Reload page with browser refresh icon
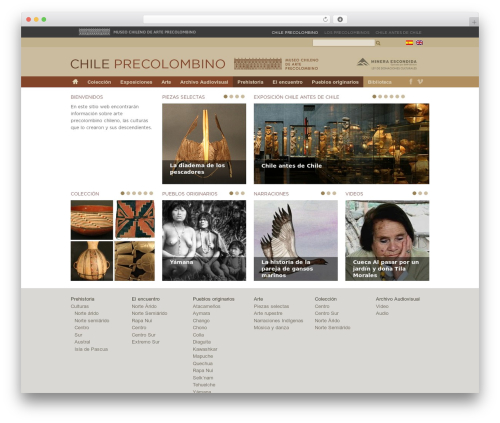Image resolution: width=500 pixels, height=423 pixels. (325, 19)
